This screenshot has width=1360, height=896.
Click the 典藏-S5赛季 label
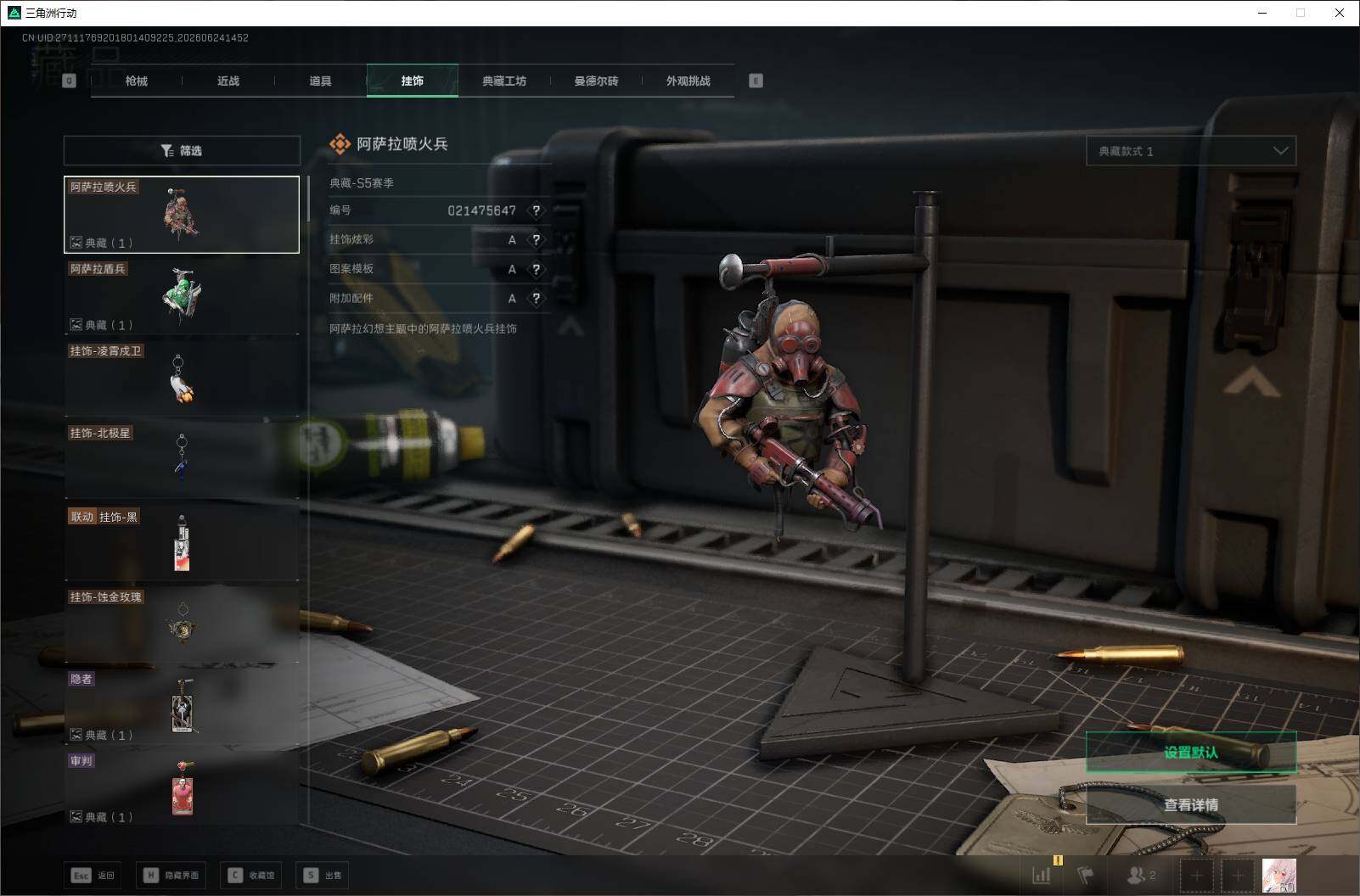362,182
